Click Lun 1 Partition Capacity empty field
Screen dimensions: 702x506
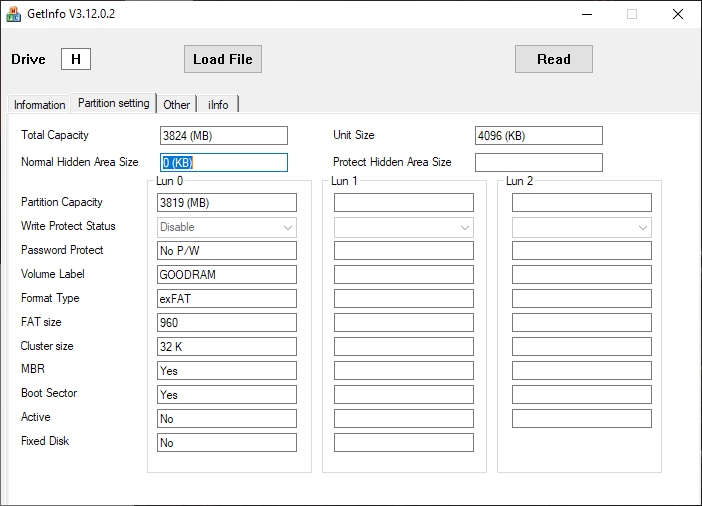pos(403,202)
